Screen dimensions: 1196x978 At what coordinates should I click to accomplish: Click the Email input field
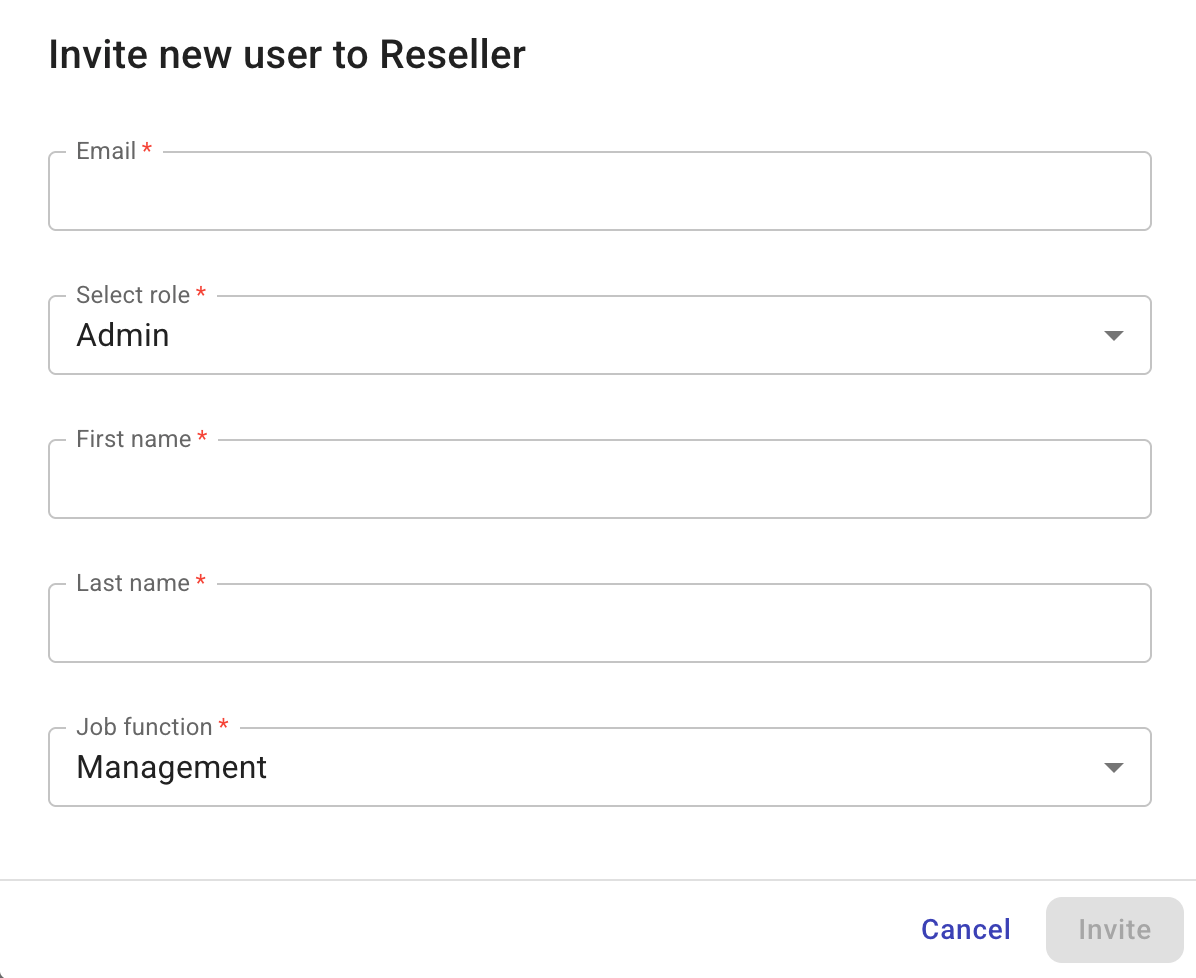coord(600,191)
